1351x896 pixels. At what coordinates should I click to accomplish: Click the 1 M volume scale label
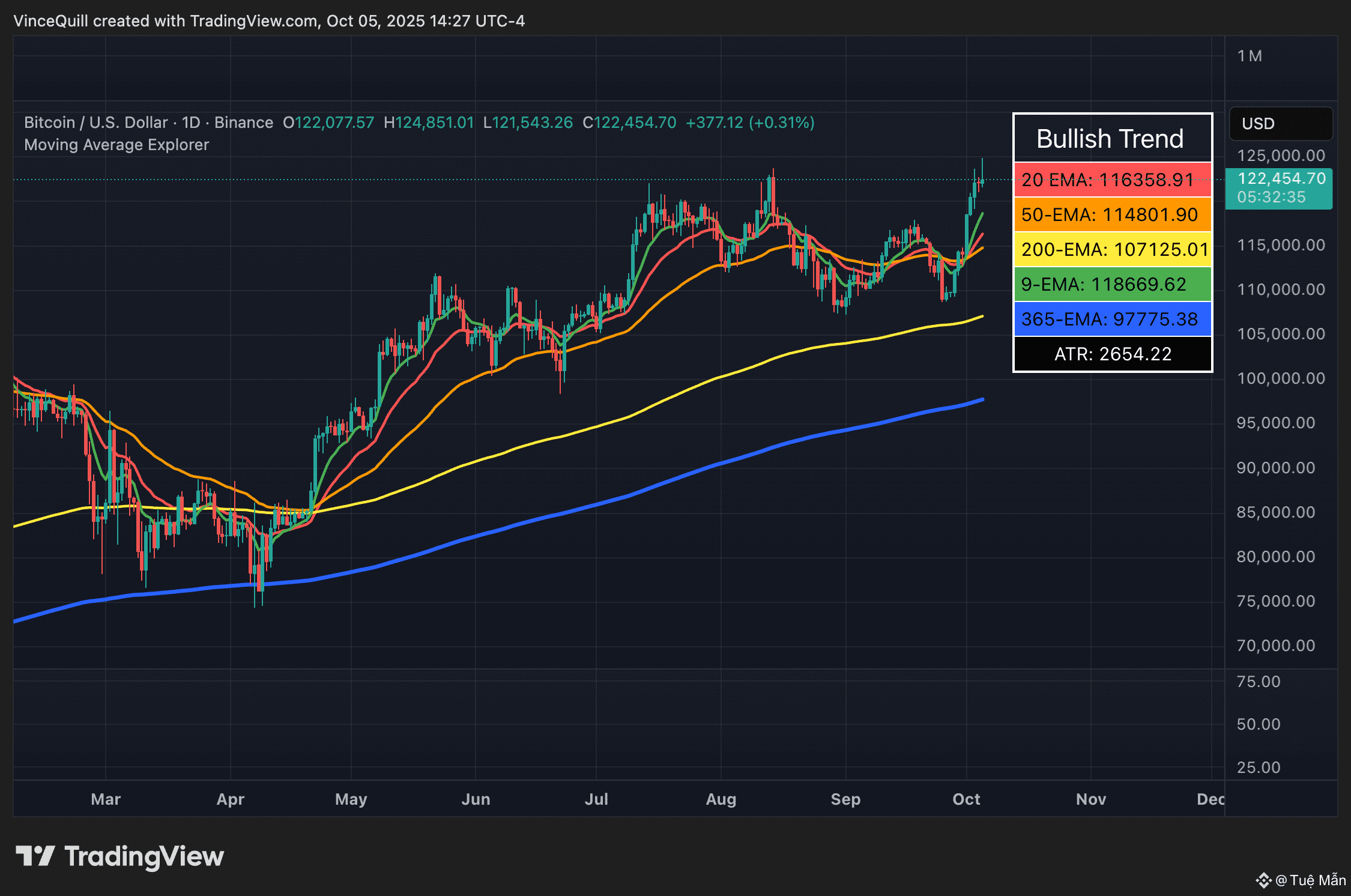[1249, 56]
